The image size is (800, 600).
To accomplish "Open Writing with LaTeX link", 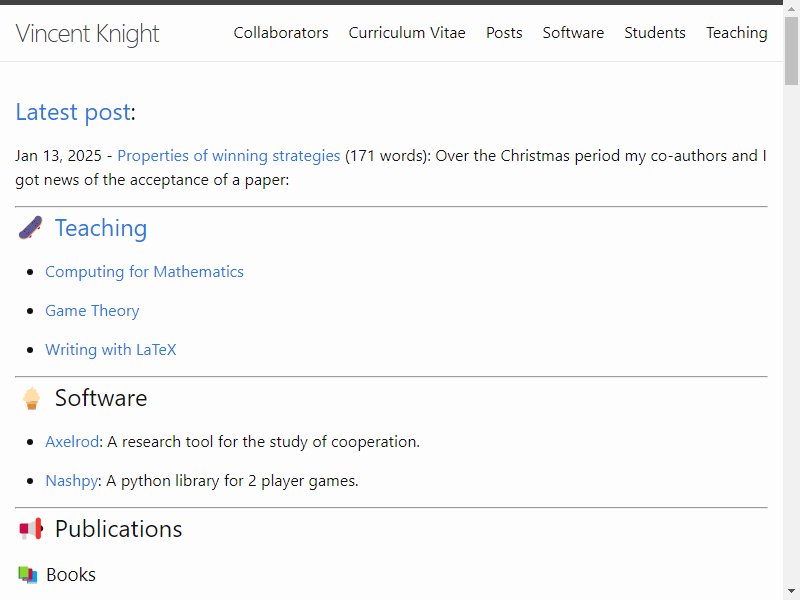I will pyautogui.click(x=111, y=349).
